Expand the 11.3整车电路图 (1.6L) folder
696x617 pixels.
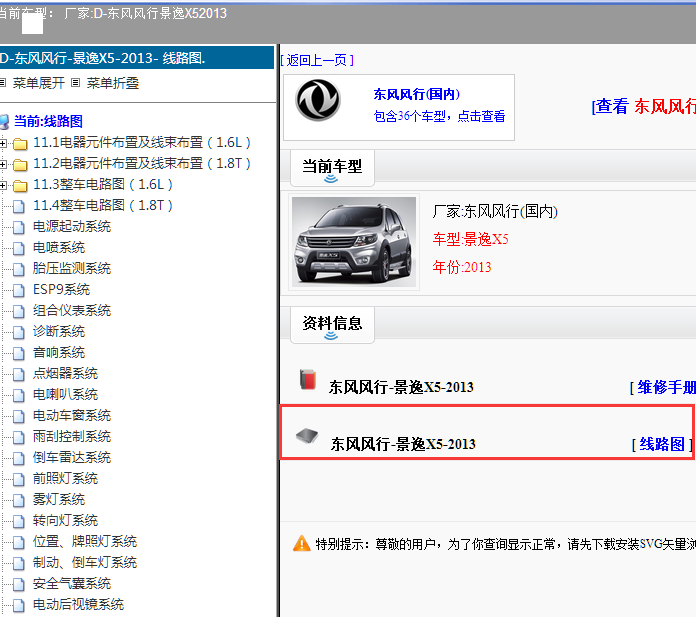[x=3, y=185]
